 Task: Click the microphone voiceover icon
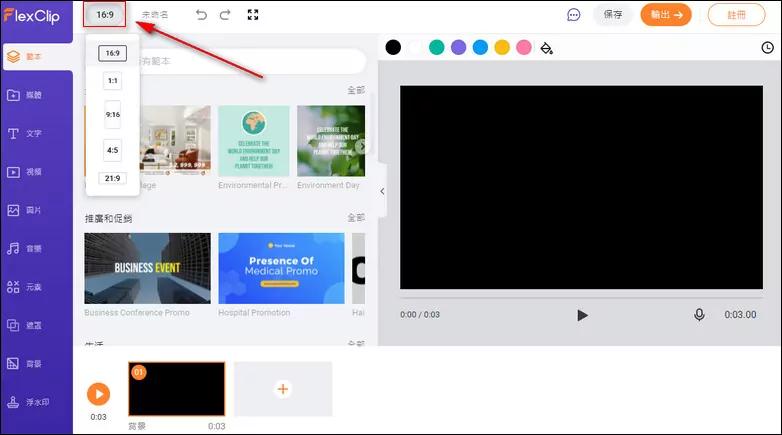click(x=699, y=315)
